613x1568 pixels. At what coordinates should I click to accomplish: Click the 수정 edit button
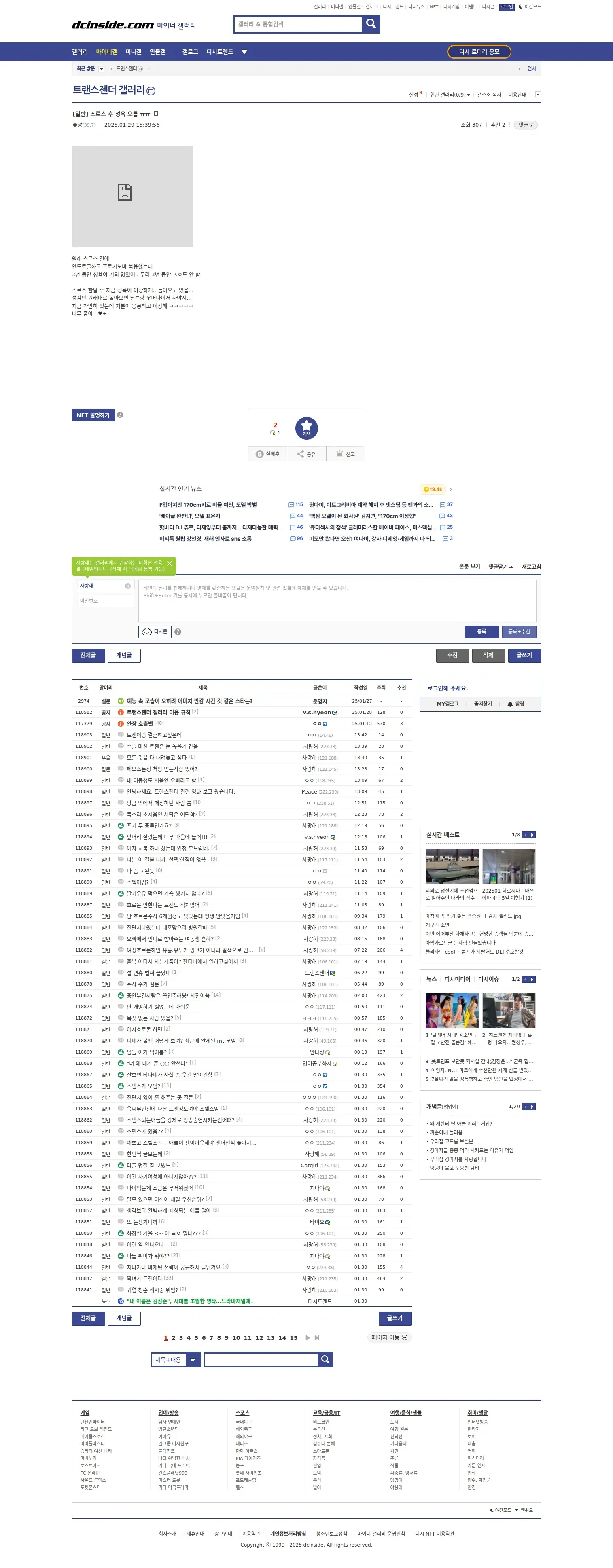click(452, 655)
